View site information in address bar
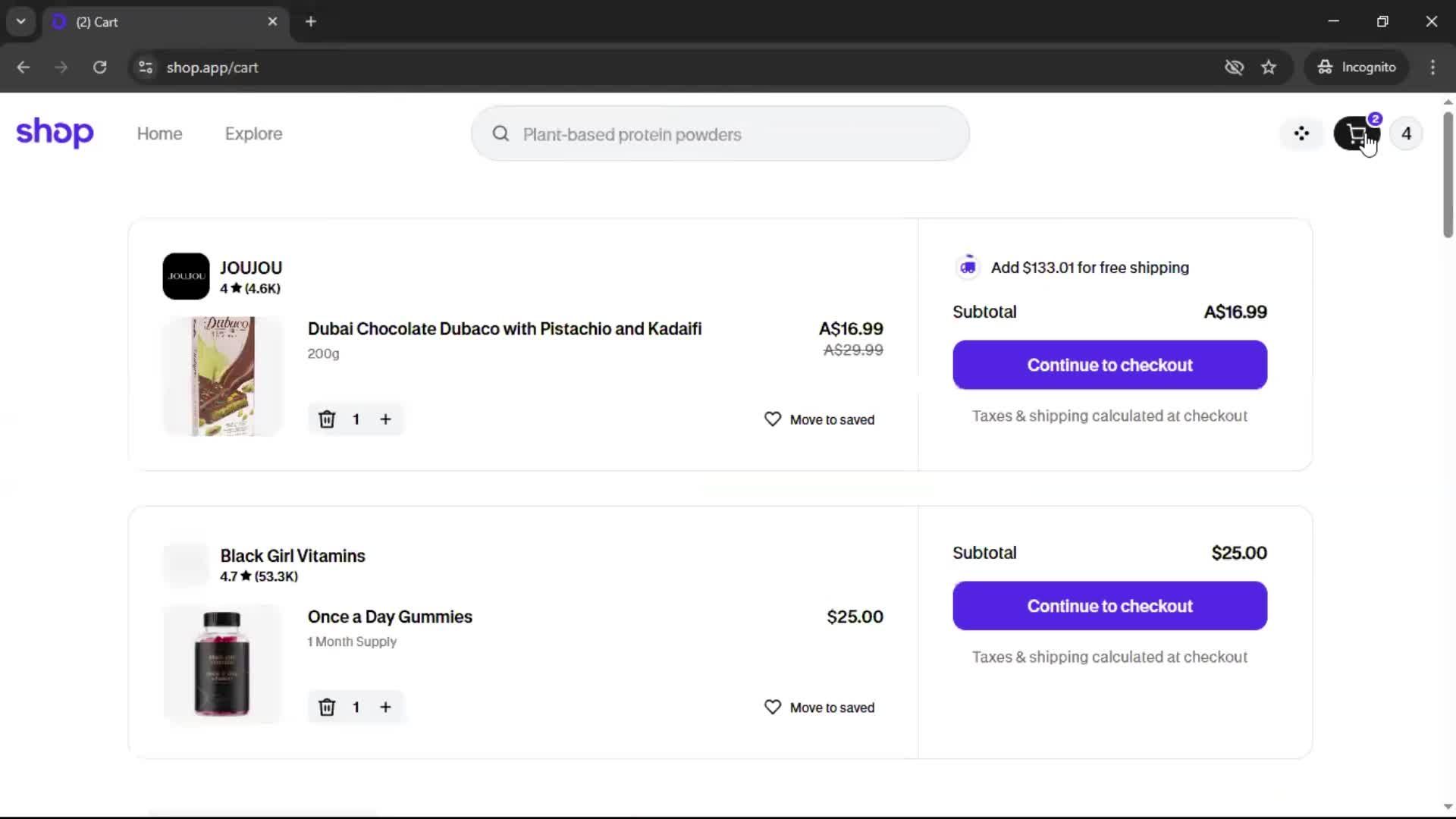Image resolution: width=1456 pixels, height=819 pixels. (x=146, y=67)
